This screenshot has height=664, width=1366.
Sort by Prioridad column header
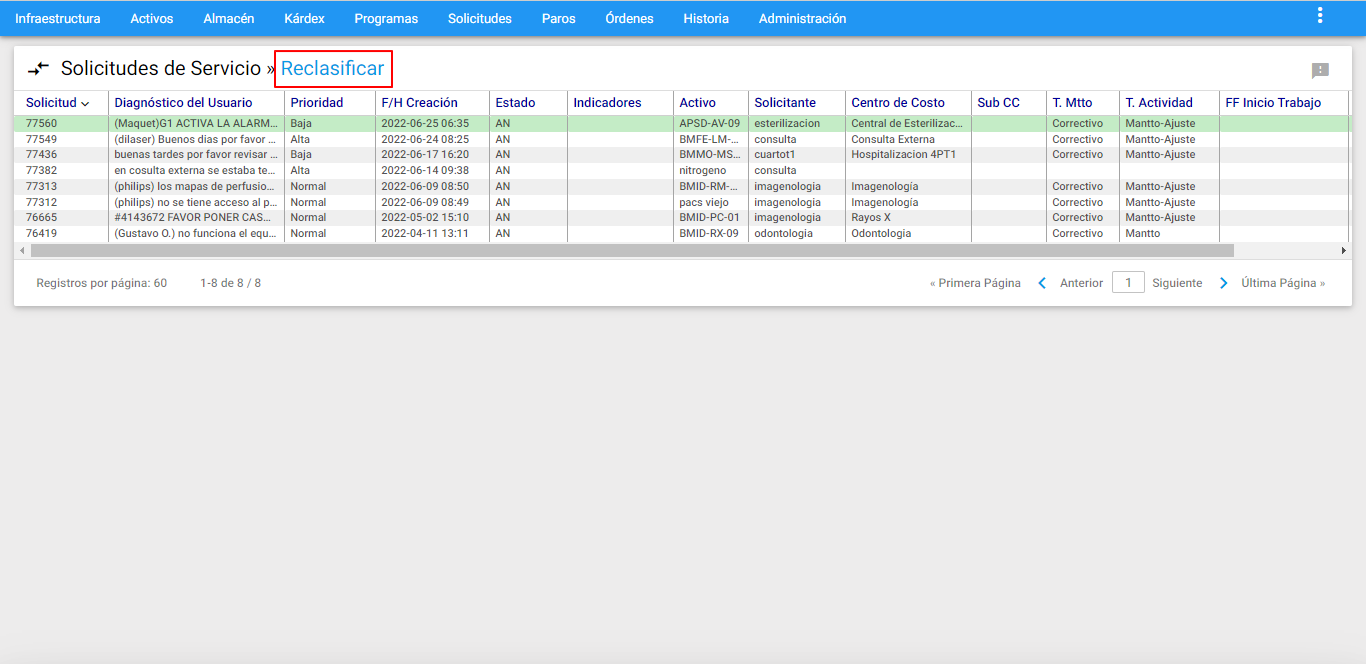[x=316, y=103]
